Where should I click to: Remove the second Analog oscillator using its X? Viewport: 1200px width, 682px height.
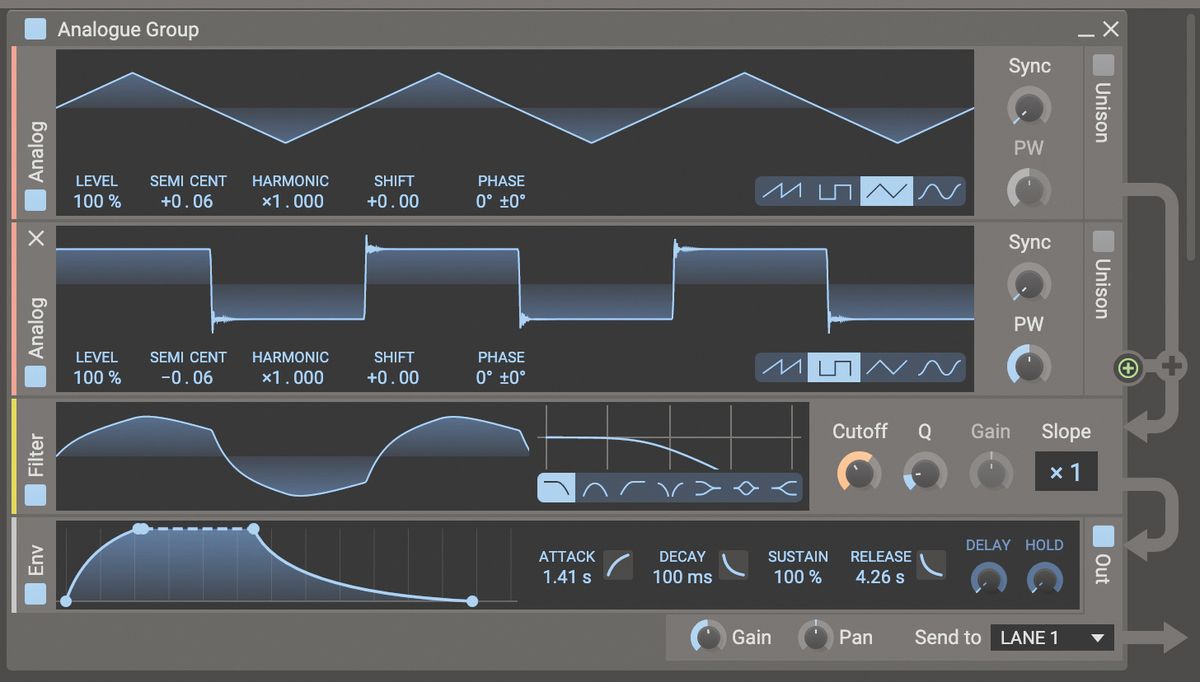(x=36, y=239)
